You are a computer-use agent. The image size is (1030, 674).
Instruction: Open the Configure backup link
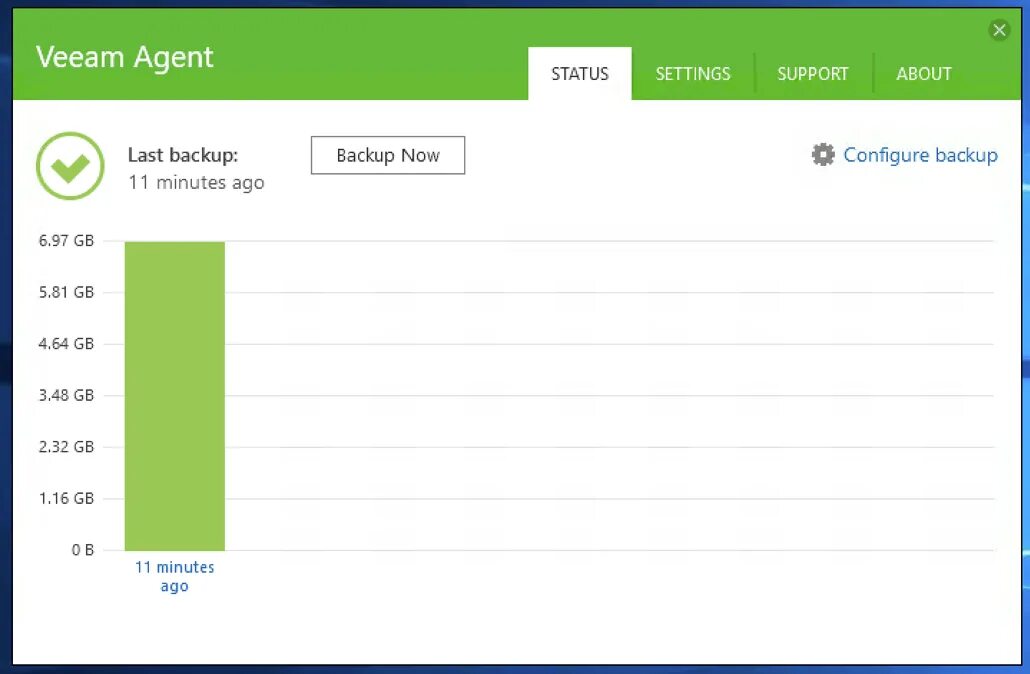(x=920, y=155)
